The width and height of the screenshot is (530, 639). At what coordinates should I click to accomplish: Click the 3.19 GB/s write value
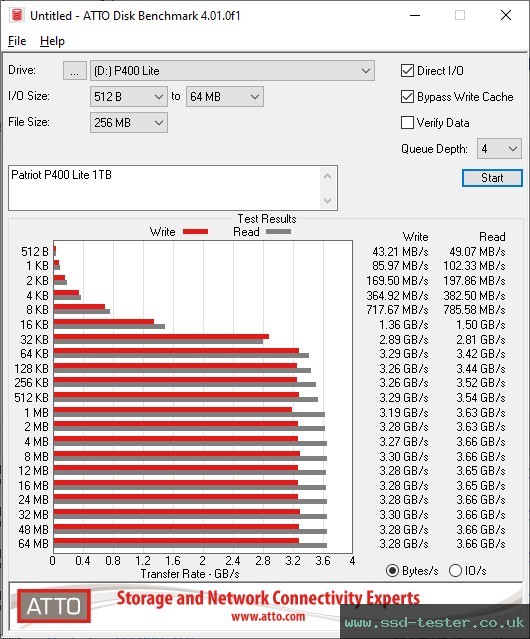[404, 412]
